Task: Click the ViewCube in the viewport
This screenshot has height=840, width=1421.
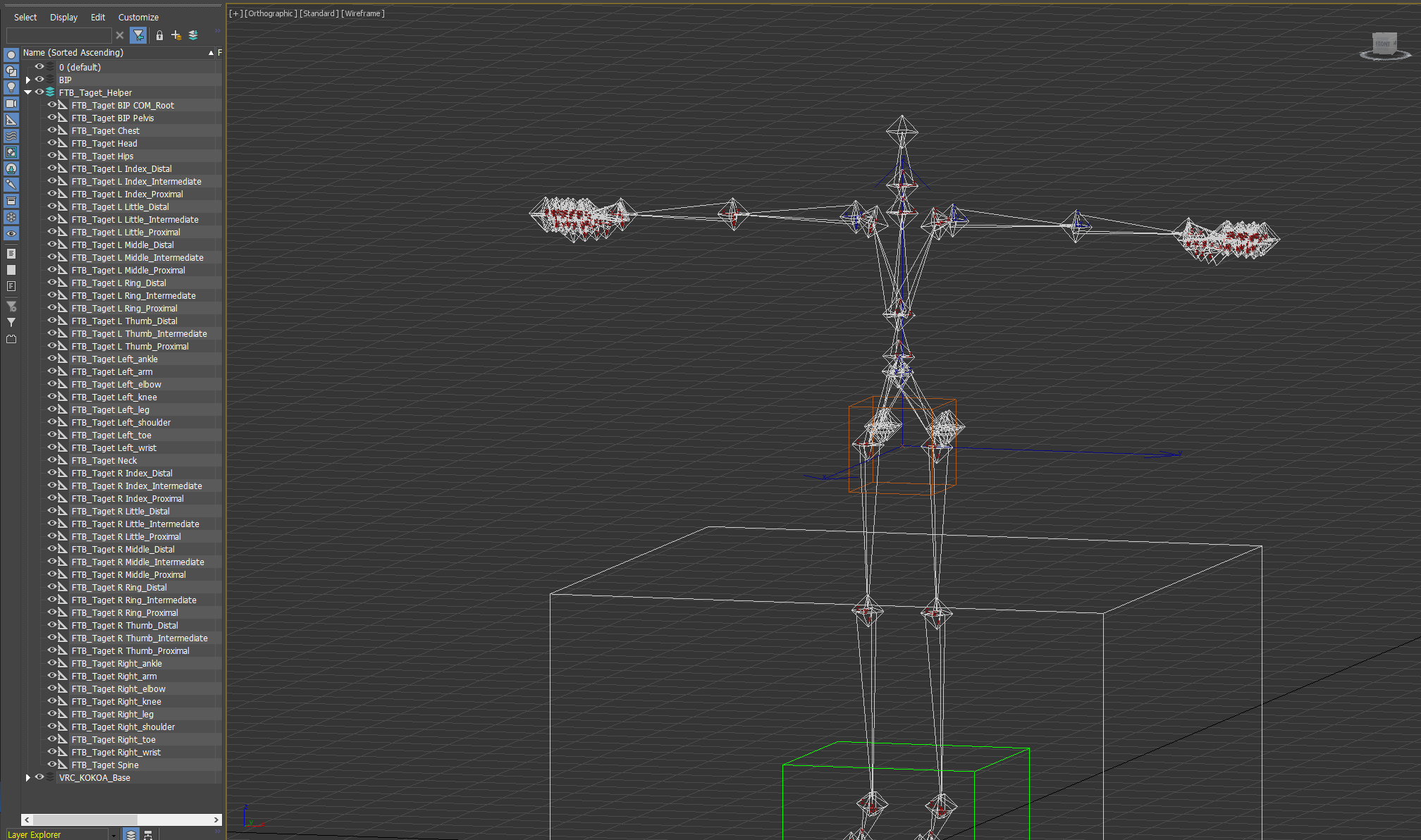Action: point(1384,45)
